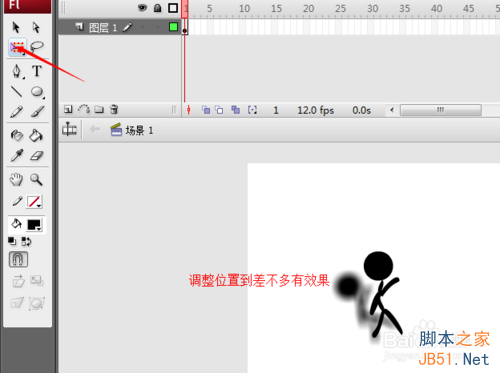Select the Hand tool

pos(16,180)
